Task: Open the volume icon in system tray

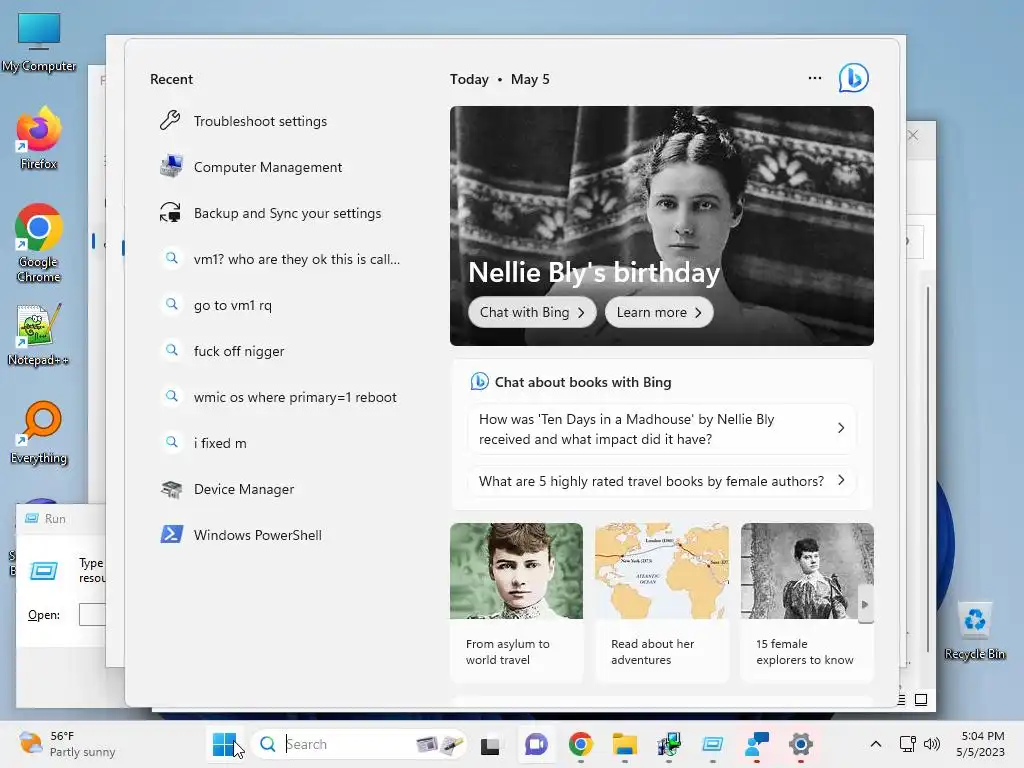Action: pos(932,744)
